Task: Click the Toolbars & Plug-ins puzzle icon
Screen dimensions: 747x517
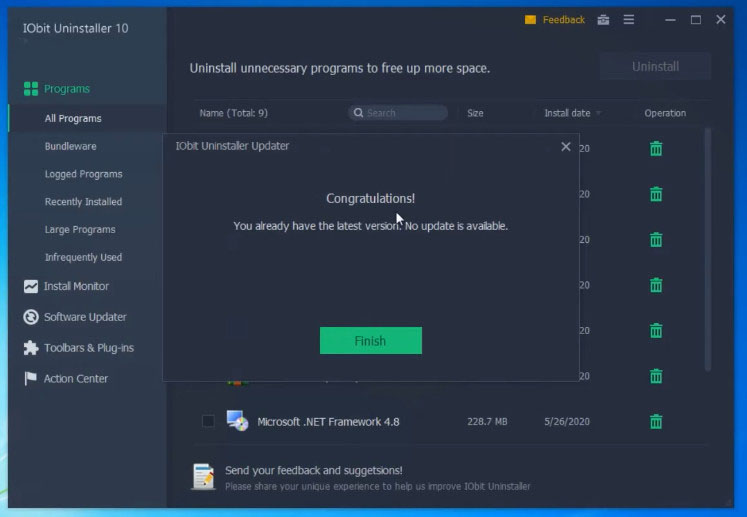Action: 31,348
